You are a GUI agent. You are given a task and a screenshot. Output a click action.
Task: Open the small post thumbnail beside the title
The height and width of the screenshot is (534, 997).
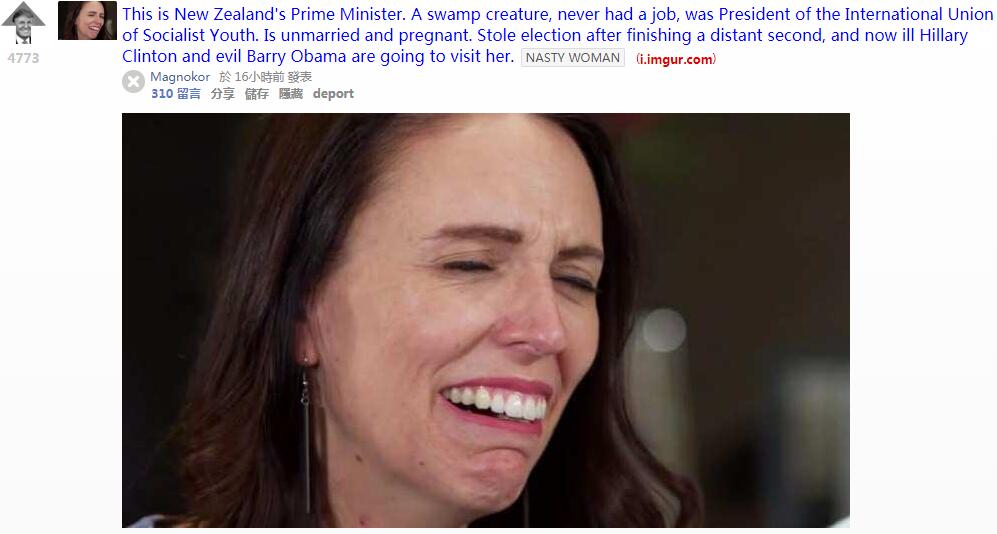pyautogui.click(x=87, y=20)
